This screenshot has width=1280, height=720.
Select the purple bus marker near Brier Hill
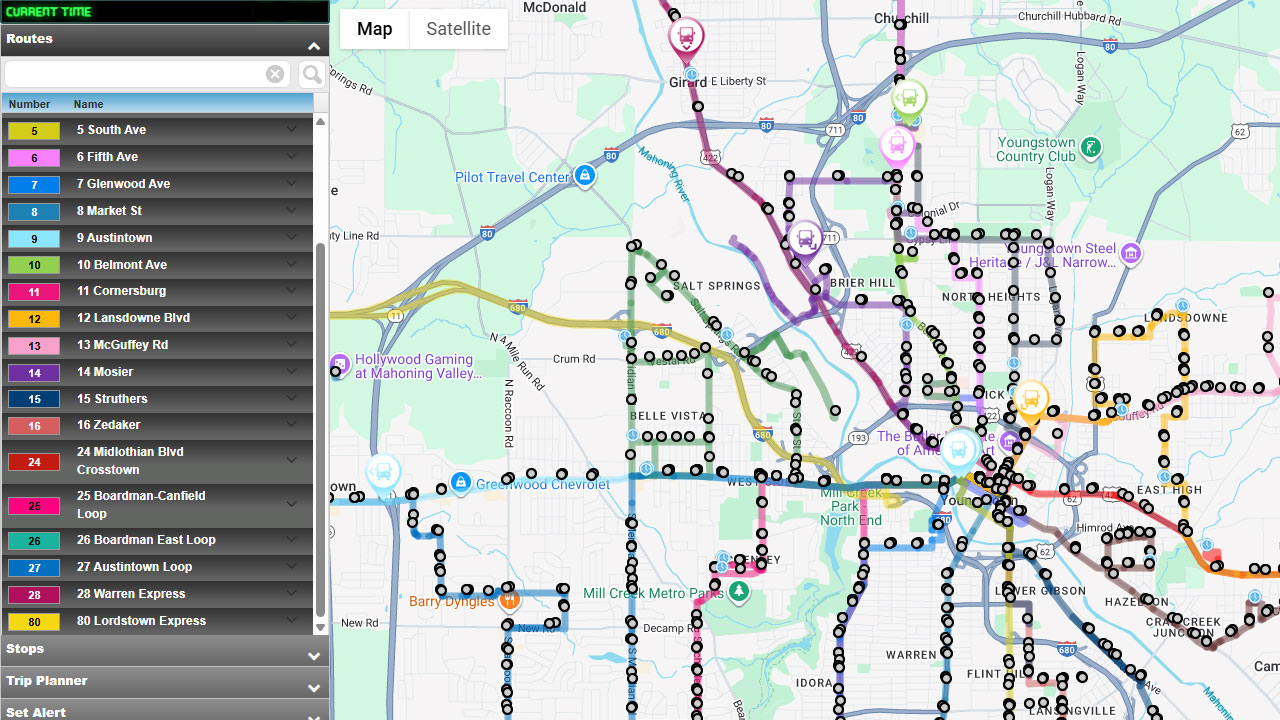point(804,240)
